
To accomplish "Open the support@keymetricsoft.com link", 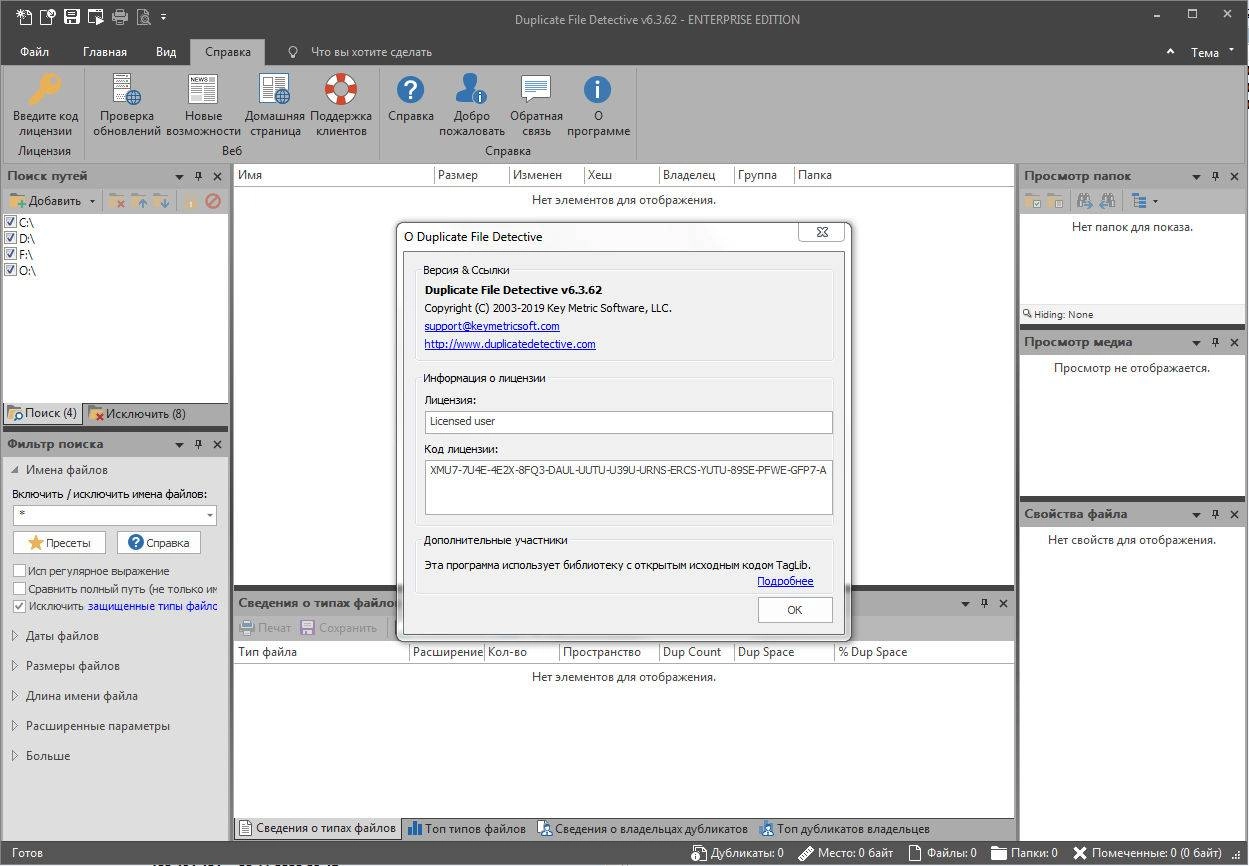I will [492, 326].
